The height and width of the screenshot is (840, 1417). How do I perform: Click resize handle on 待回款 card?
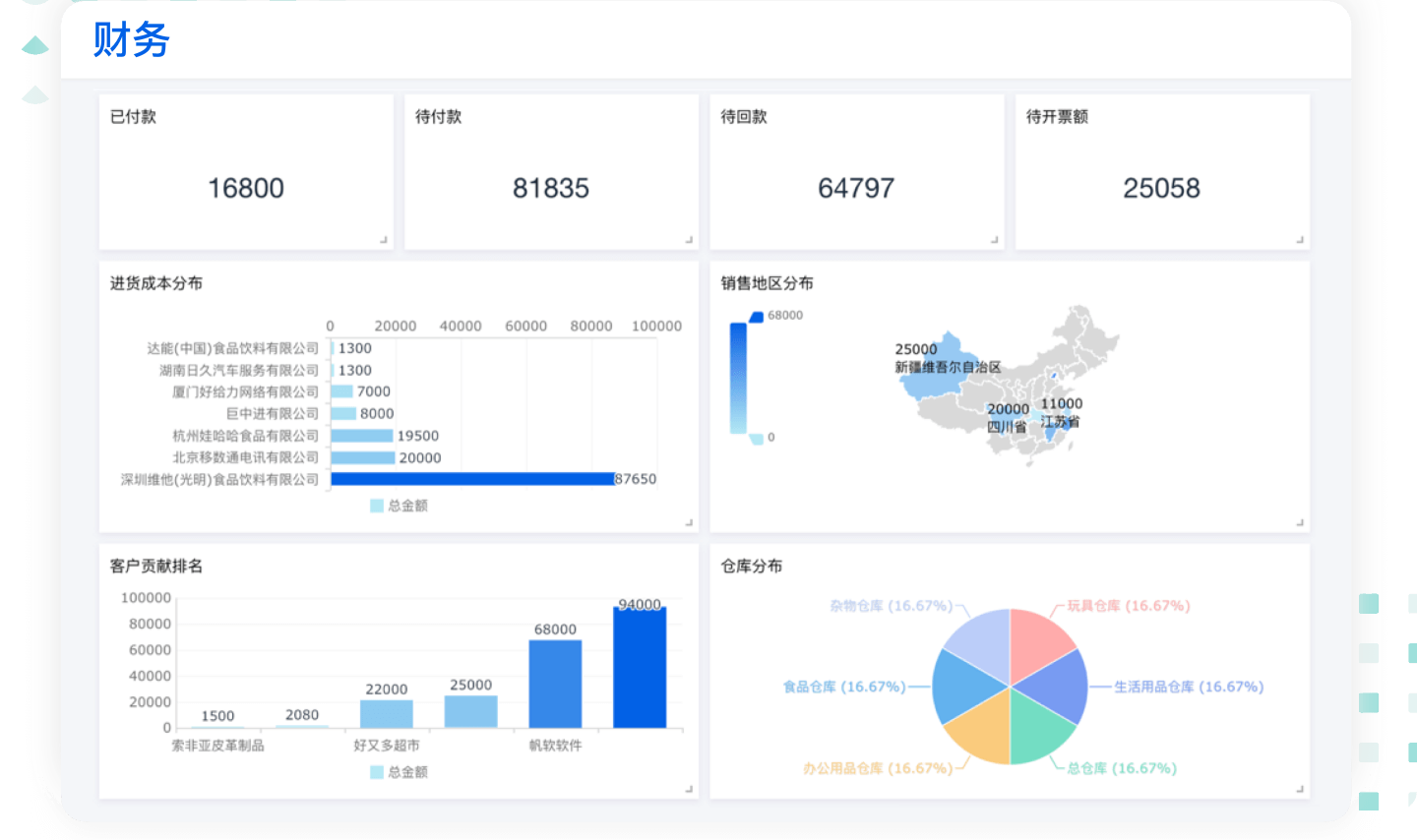(995, 240)
